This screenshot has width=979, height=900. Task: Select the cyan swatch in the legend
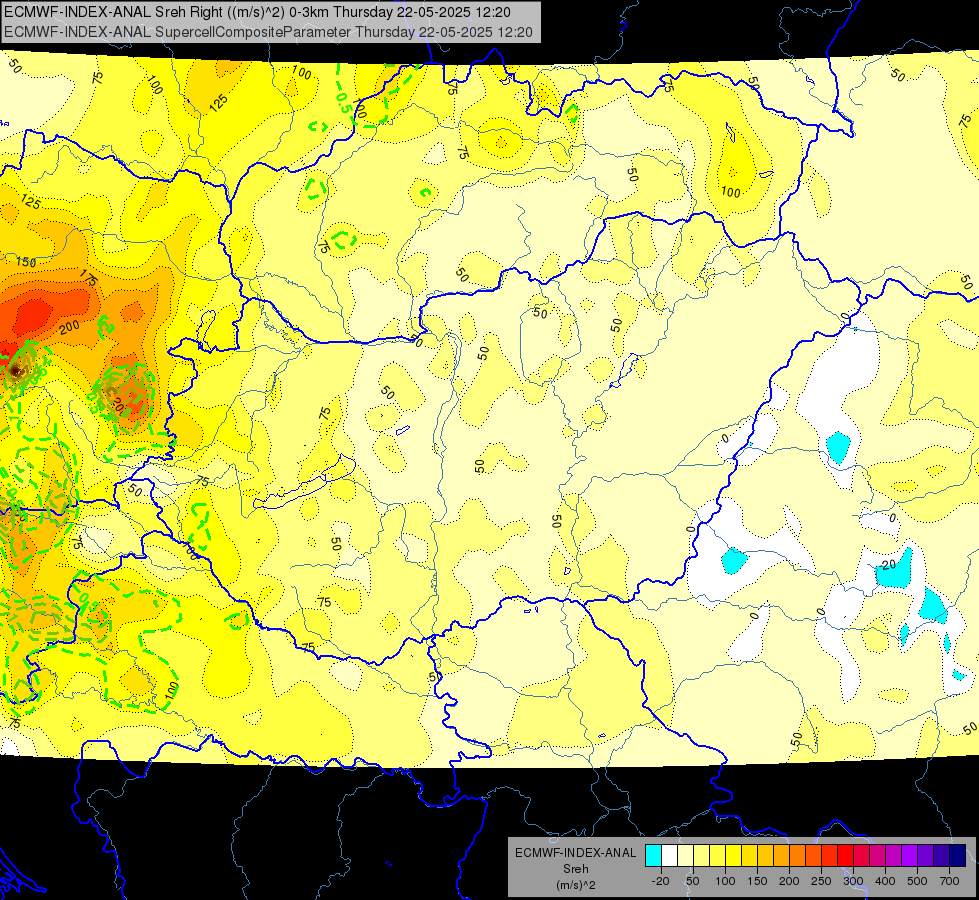(653, 855)
